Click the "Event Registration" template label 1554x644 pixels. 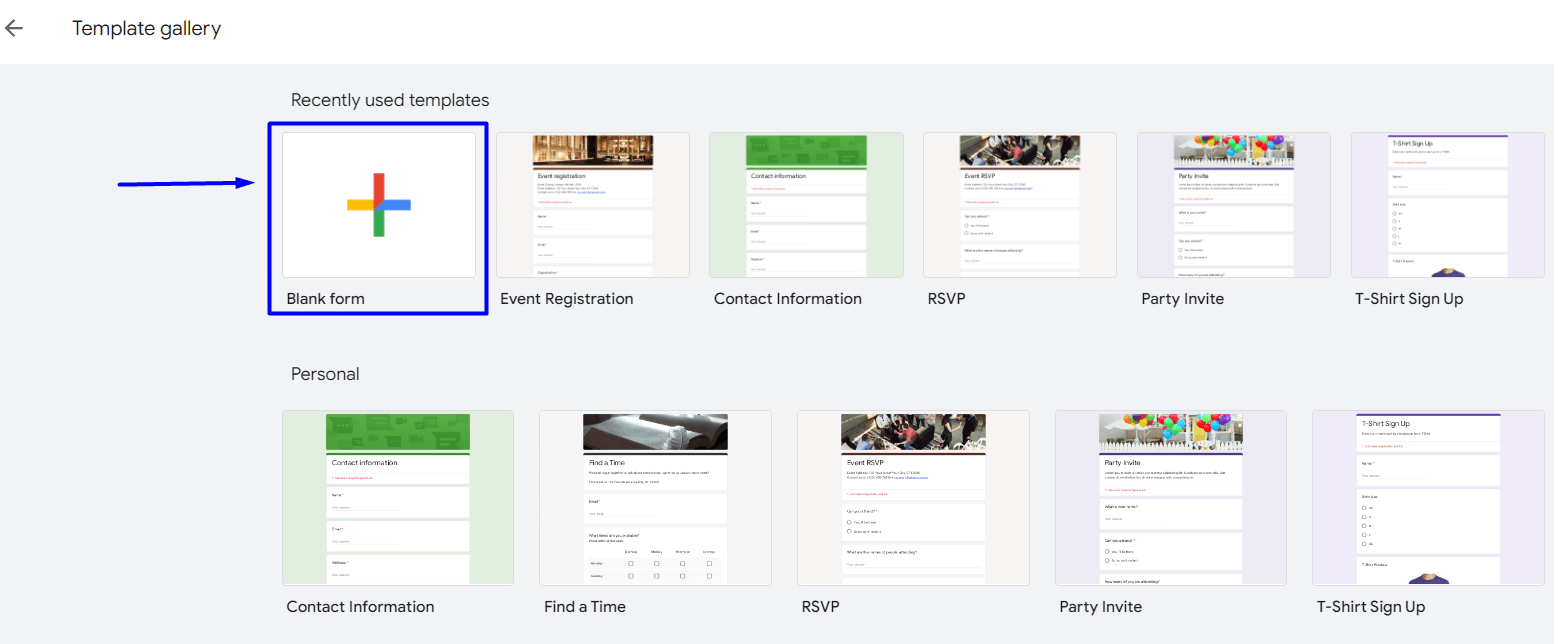coord(567,298)
